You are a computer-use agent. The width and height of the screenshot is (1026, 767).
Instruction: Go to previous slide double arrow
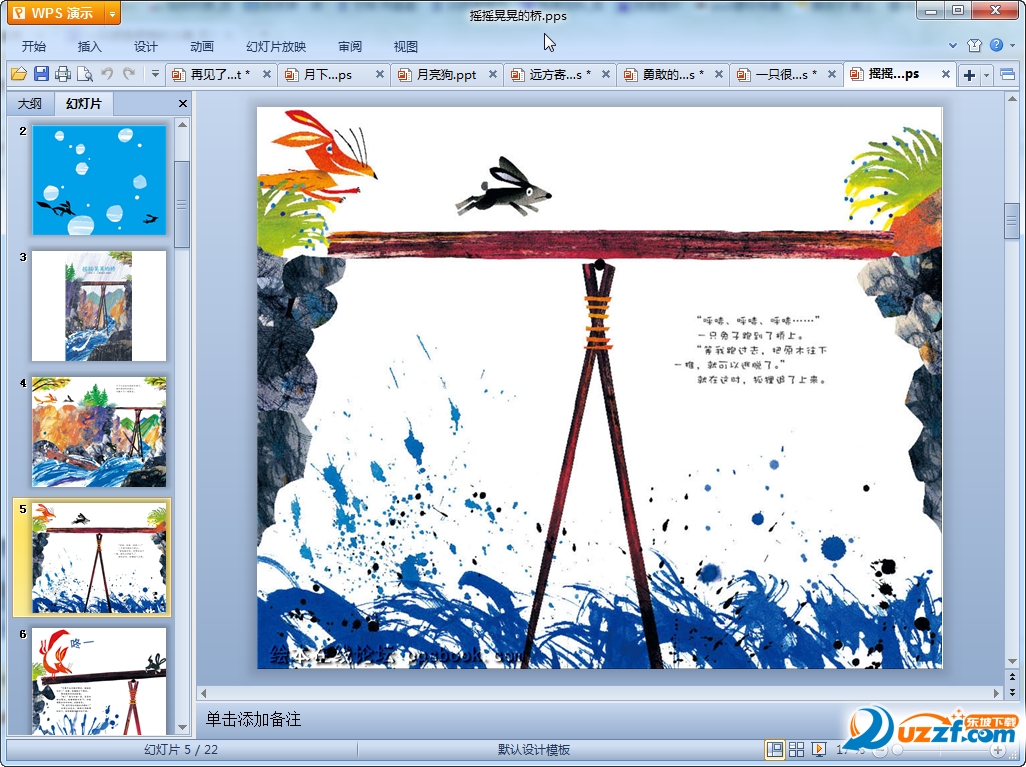tap(1012, 677)
